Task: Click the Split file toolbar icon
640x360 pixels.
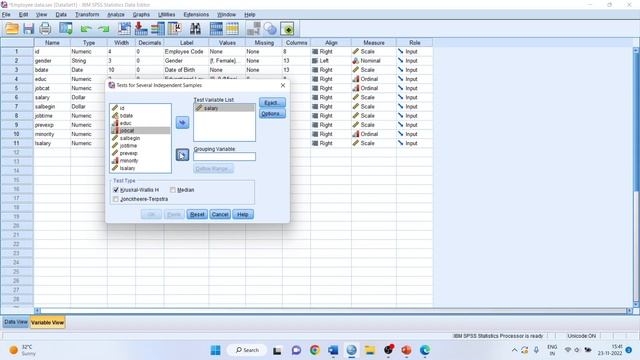Action: coord(253,29)
